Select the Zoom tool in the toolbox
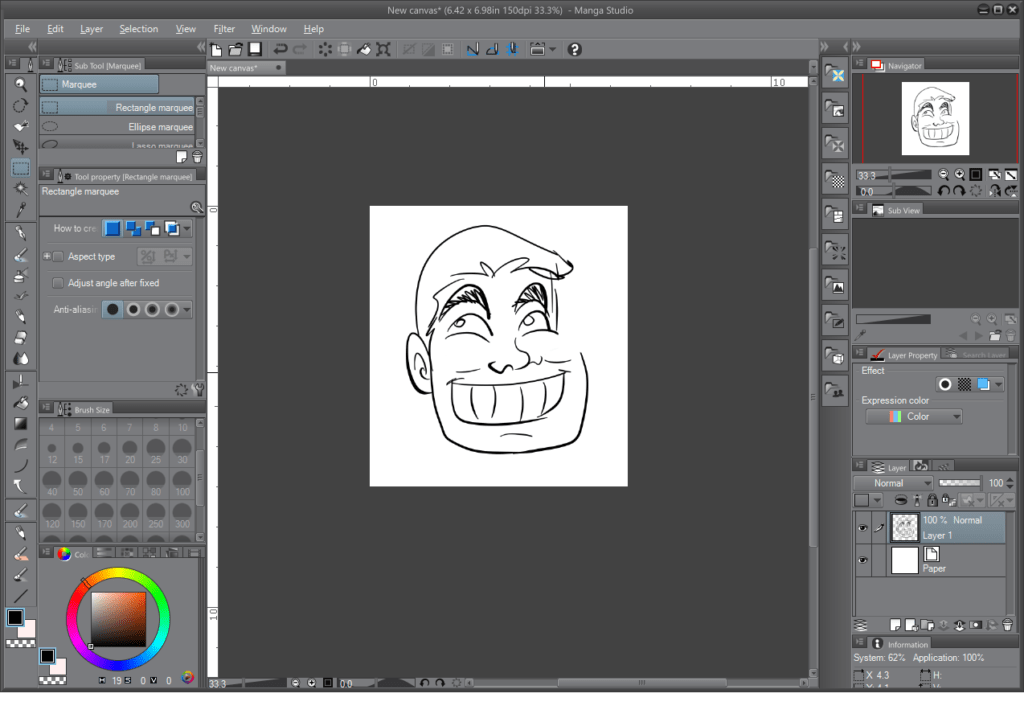Screen dimensions: 1024x718 click(20, 85)
